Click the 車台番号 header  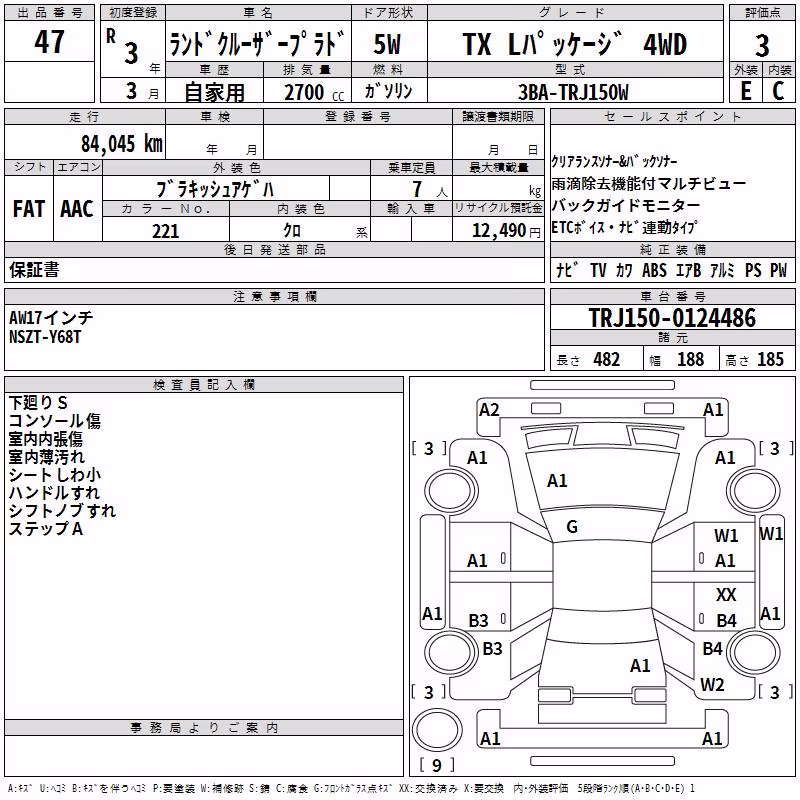point(672,296)
